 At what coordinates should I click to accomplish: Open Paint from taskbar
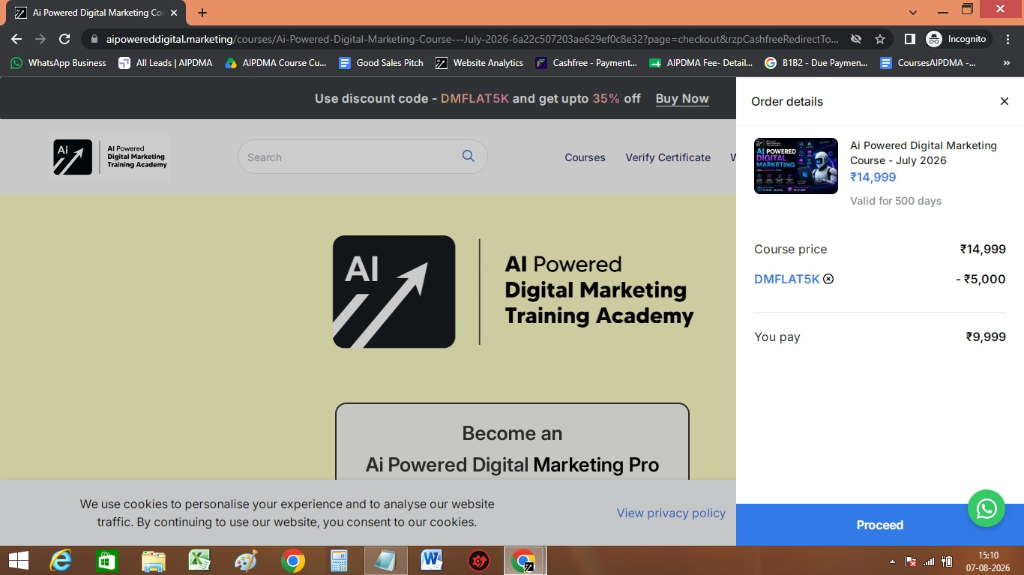[246, 561]
